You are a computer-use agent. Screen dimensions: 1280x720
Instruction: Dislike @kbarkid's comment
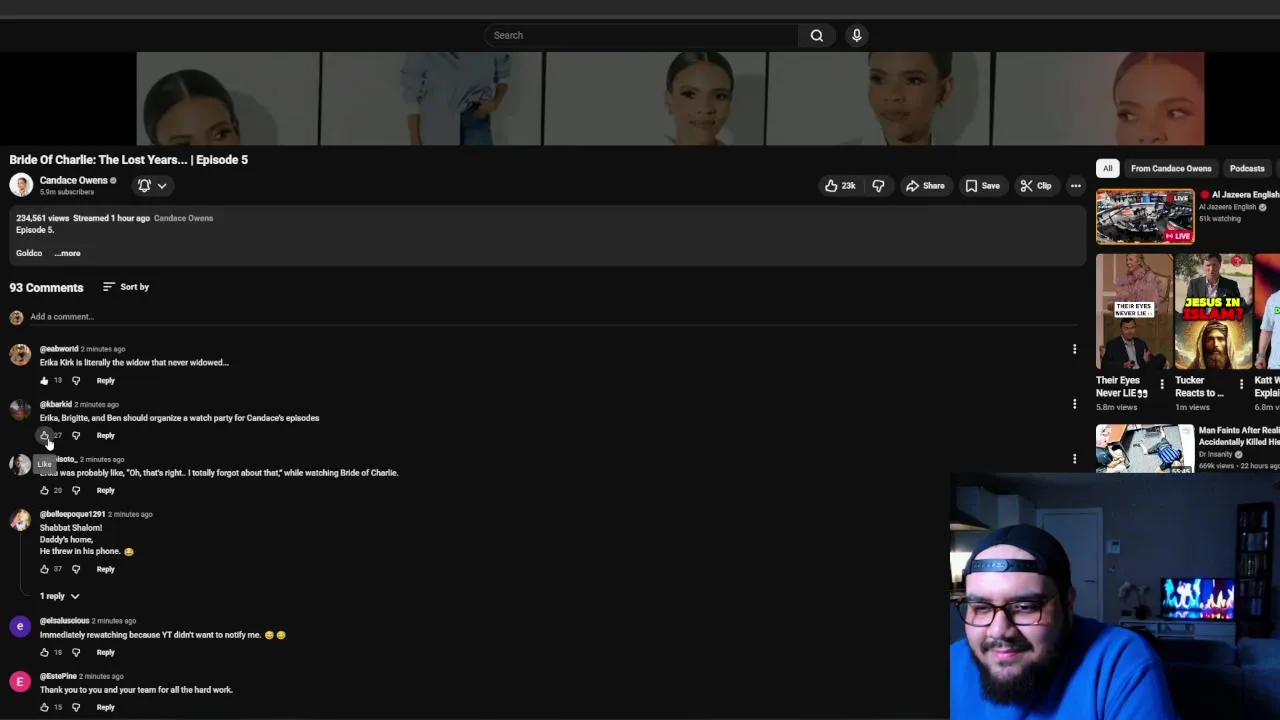point(76,436)
